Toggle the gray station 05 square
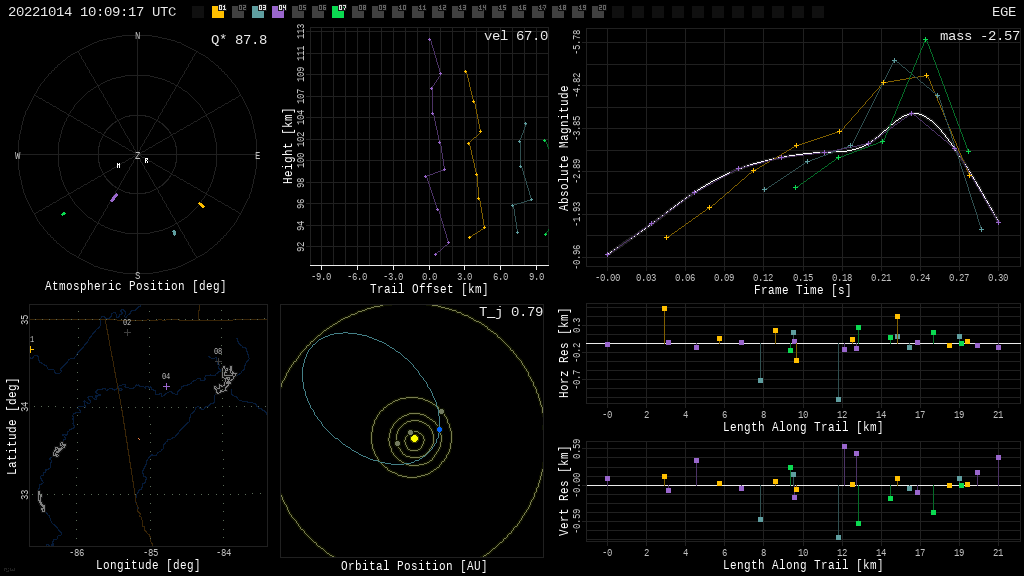The image size is (1024, 576). coord(298,12)
